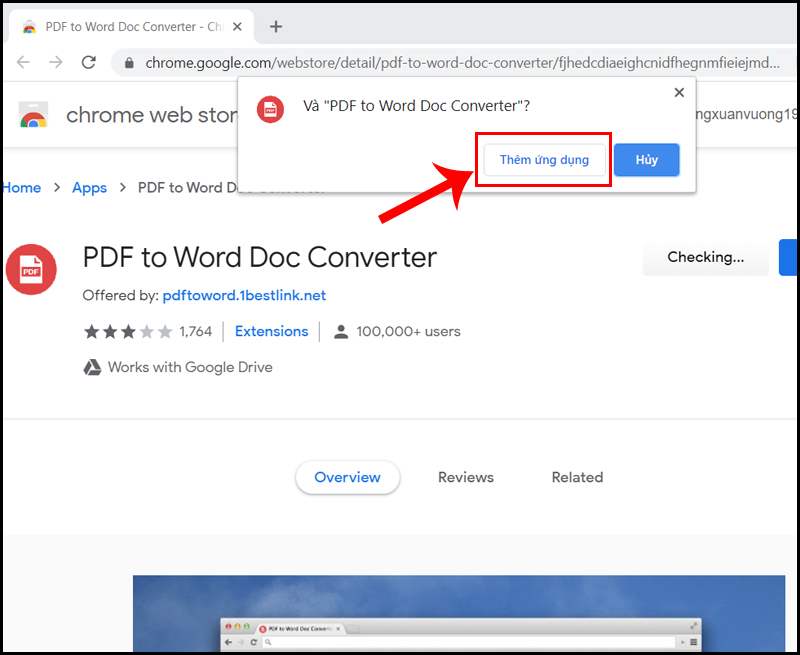
Task: Reload the page with refresh icon
Action: (x=89, y=62)
